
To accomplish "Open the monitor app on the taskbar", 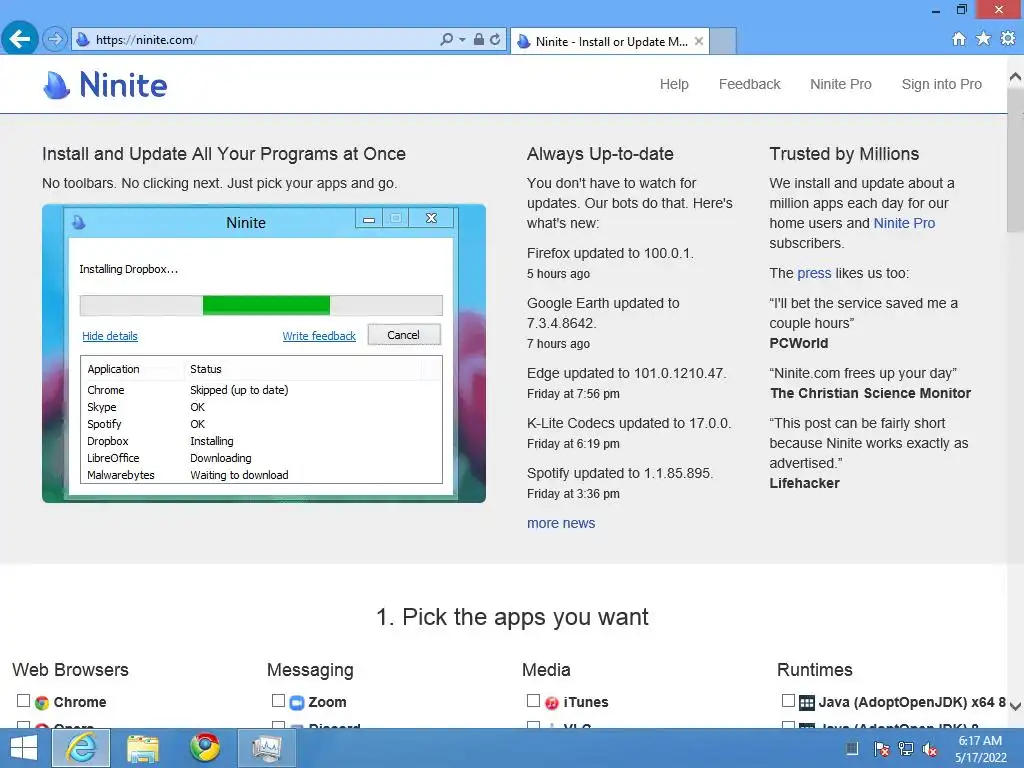I will [x=266, y=748].
